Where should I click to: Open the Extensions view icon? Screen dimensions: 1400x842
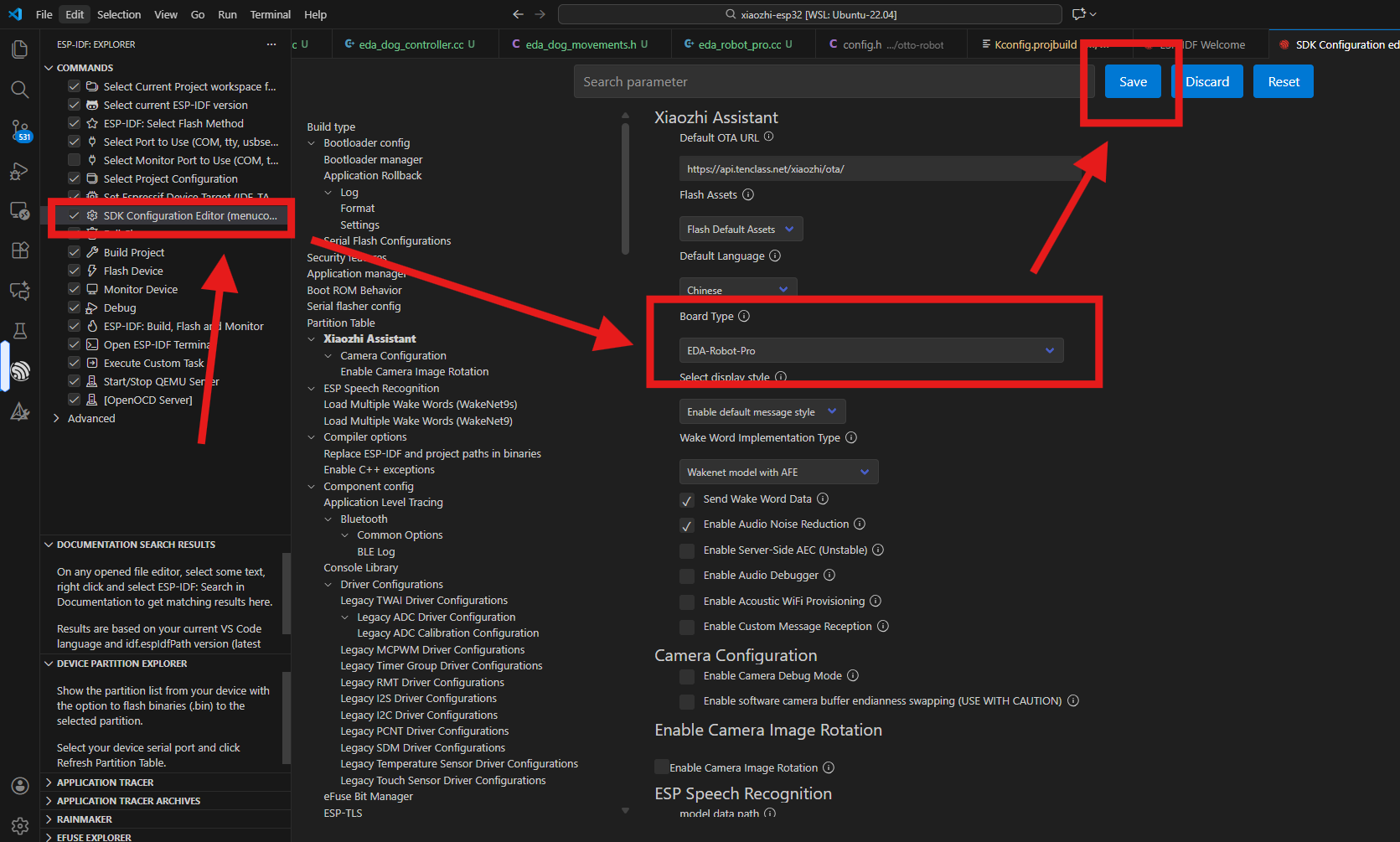pos(20,250)
